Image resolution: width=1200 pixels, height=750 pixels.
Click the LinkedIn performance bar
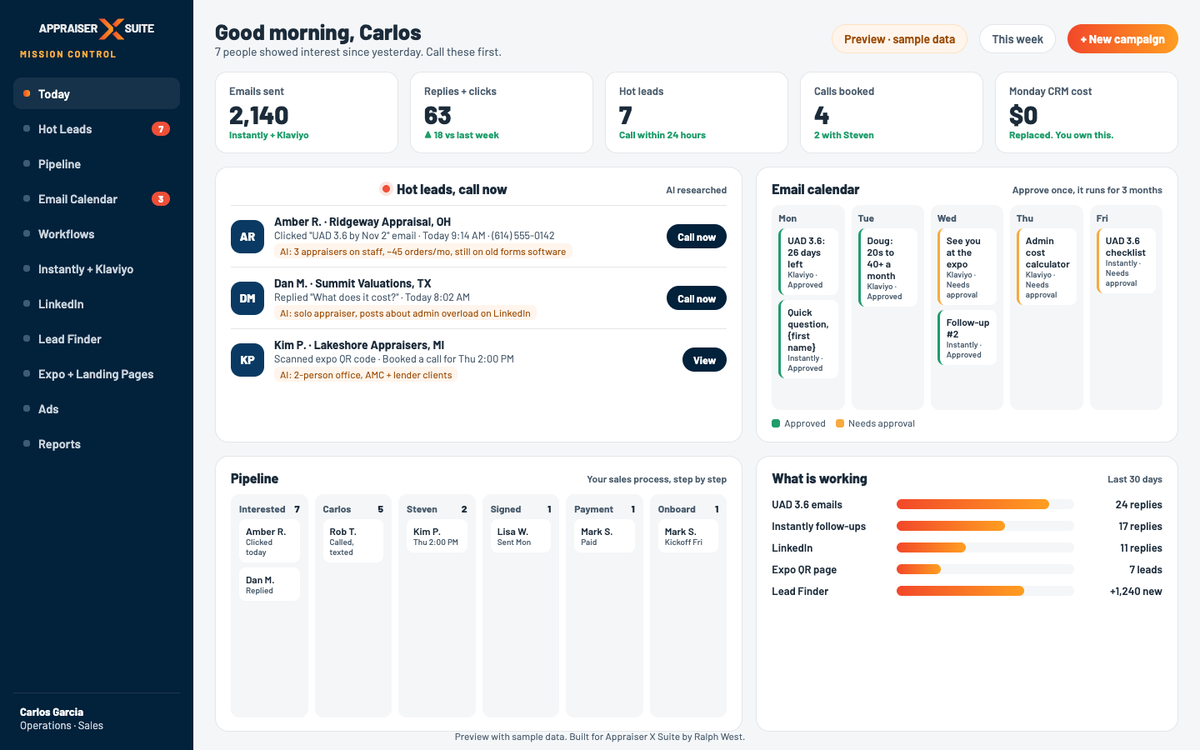[x=985, y=548]
